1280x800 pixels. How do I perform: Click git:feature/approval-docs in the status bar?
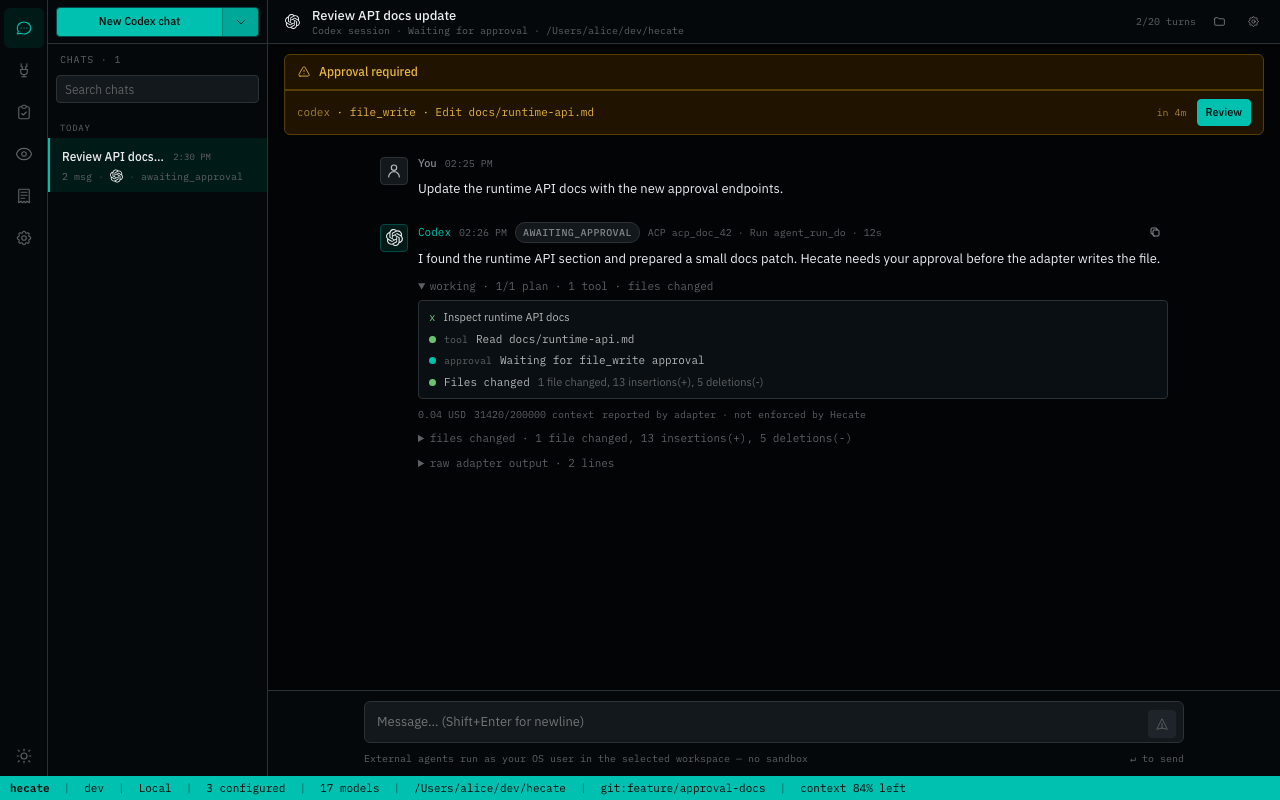tap(683, 788)
